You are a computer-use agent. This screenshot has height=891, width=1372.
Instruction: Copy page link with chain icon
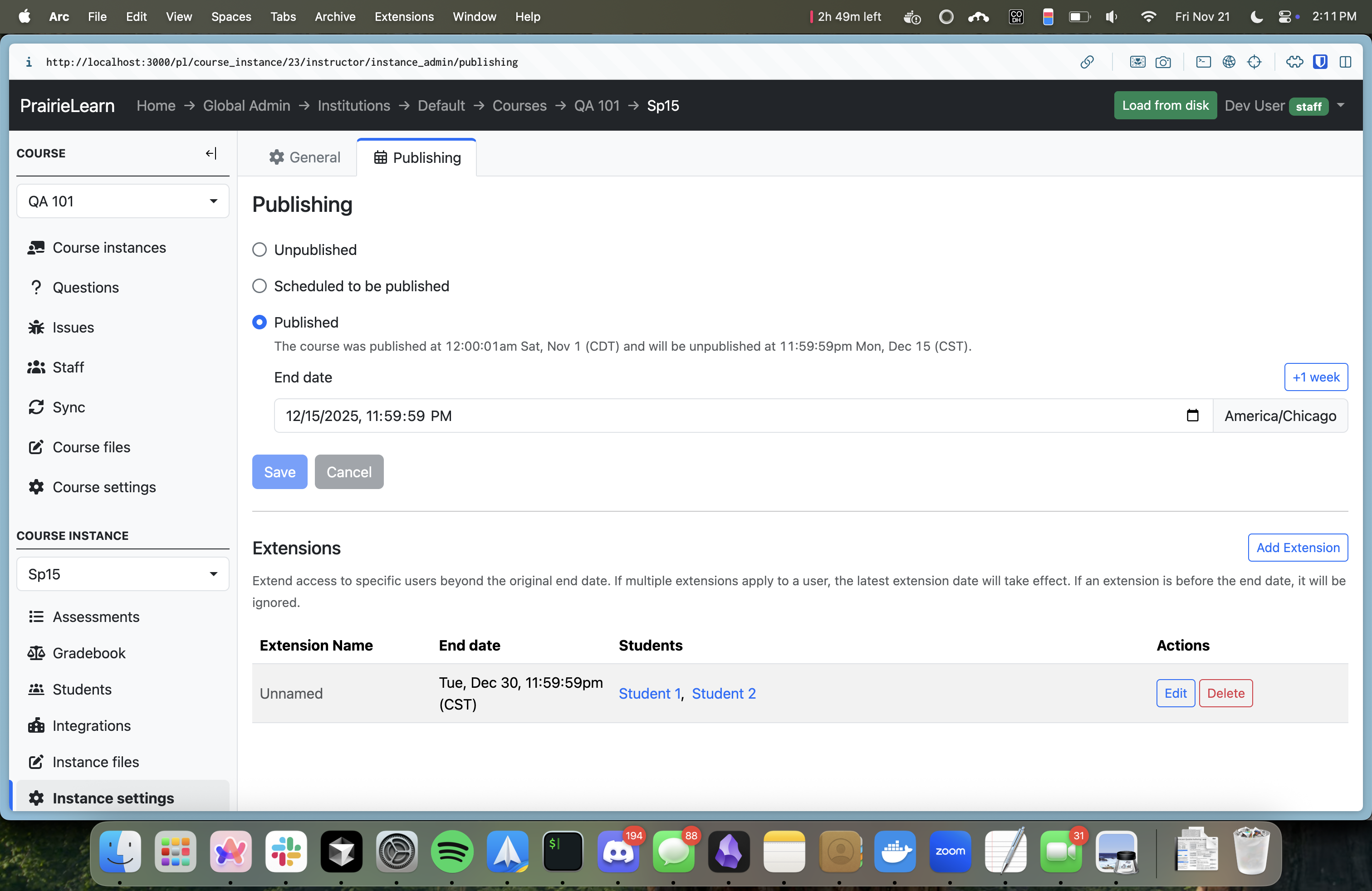coord(1087,62)
